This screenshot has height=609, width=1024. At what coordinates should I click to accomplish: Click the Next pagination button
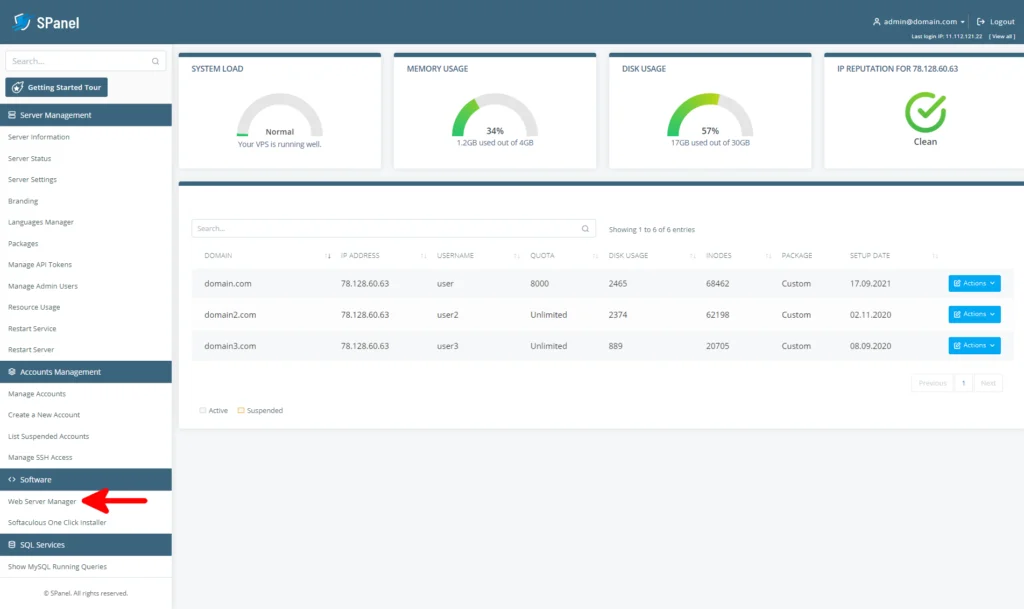[988, 382]
